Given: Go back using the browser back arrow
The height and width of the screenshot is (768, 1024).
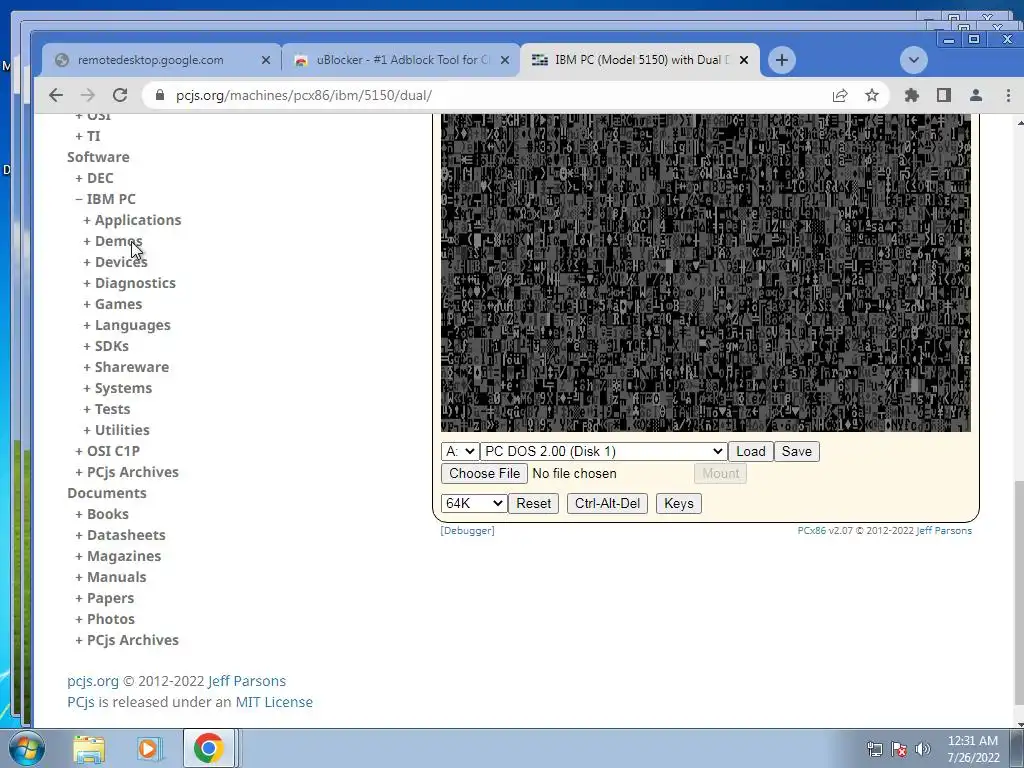Looking at the screenshot, I should point(56,95).
